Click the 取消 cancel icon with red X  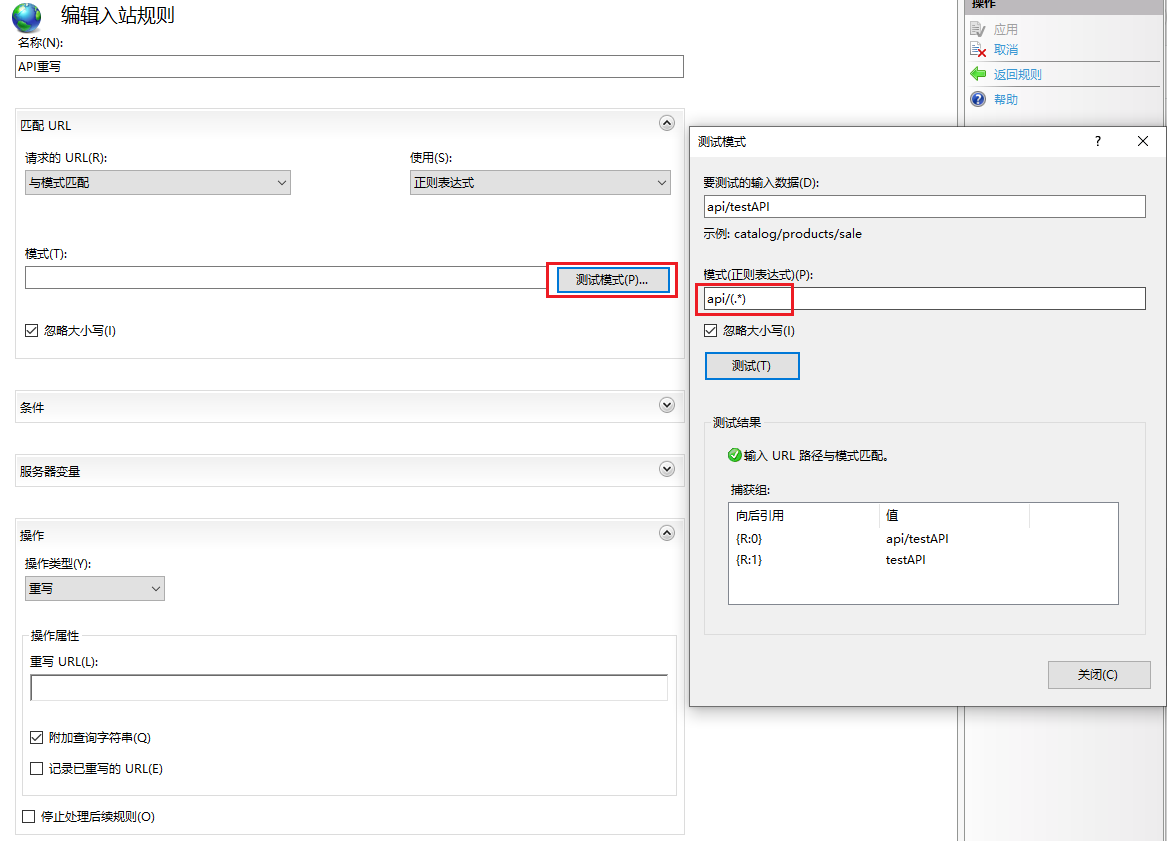click(x=978, y=50)
